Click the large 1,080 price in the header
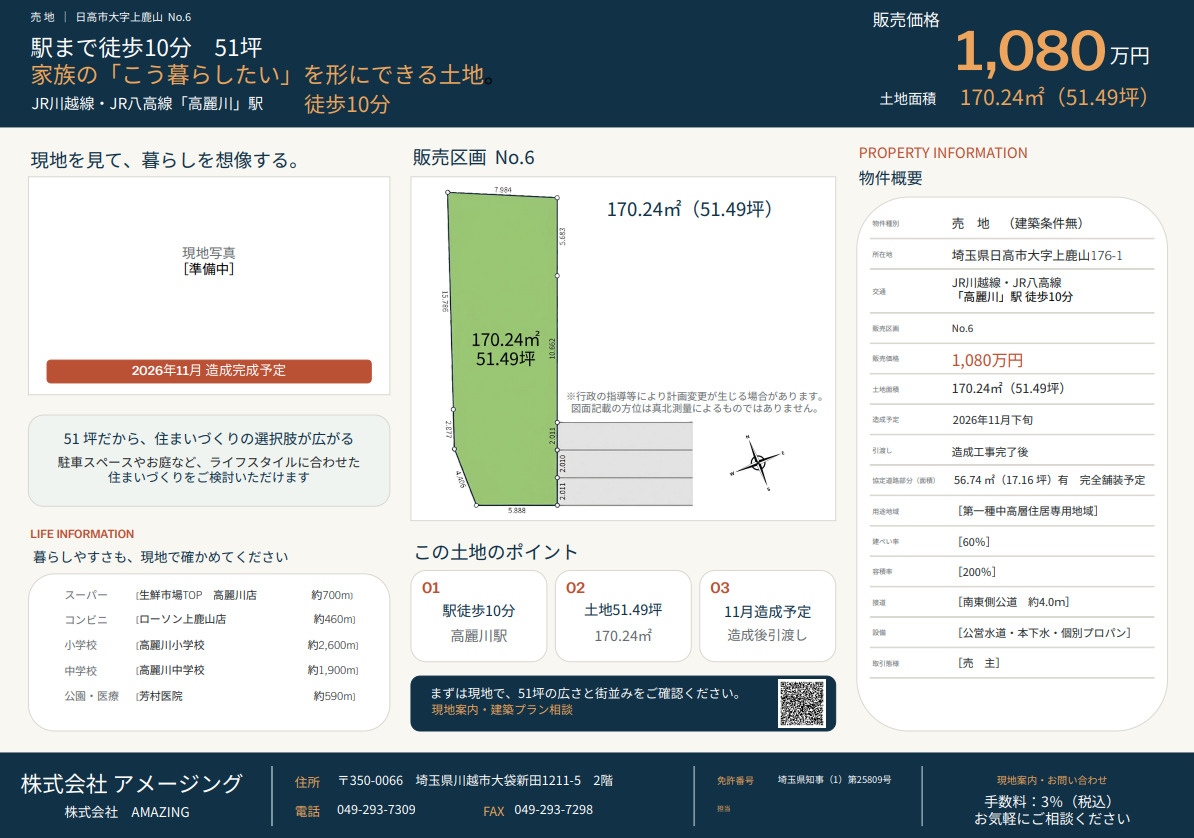1194x838 pixels. [1030, 51]
